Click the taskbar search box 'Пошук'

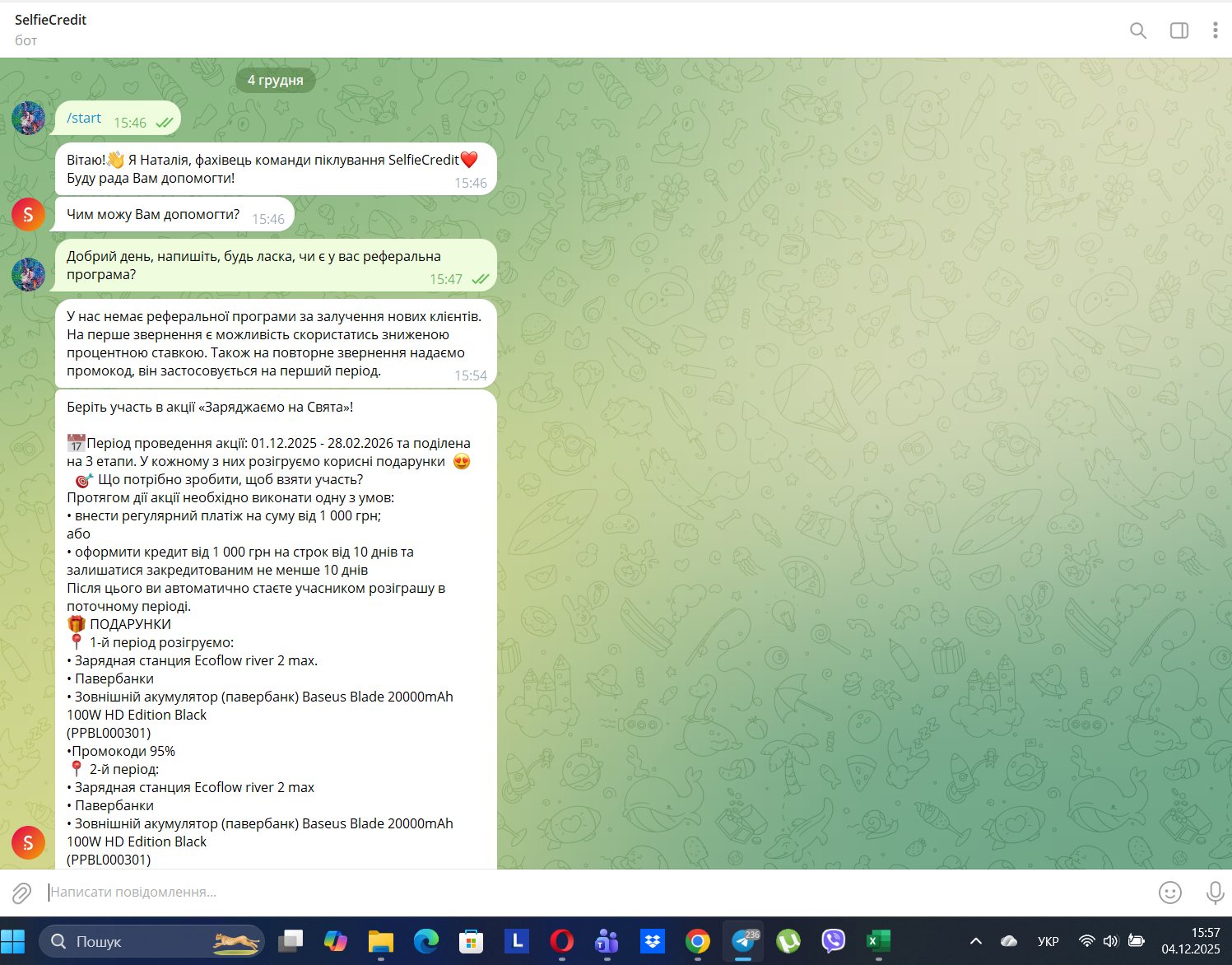click(153, 941)
